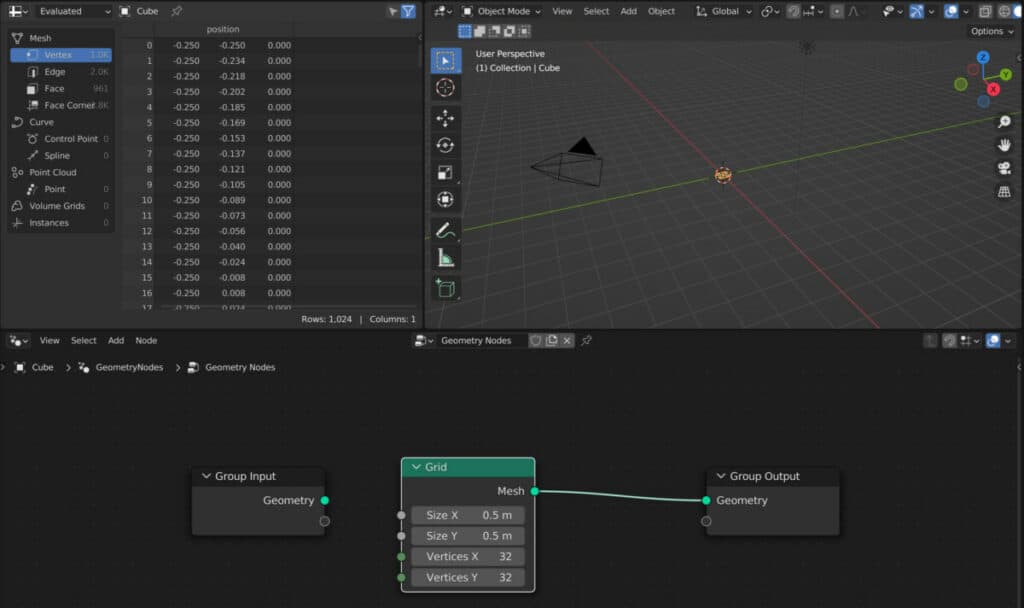
Task: Toggle node editor overlay button
Action: click(993, 340)
